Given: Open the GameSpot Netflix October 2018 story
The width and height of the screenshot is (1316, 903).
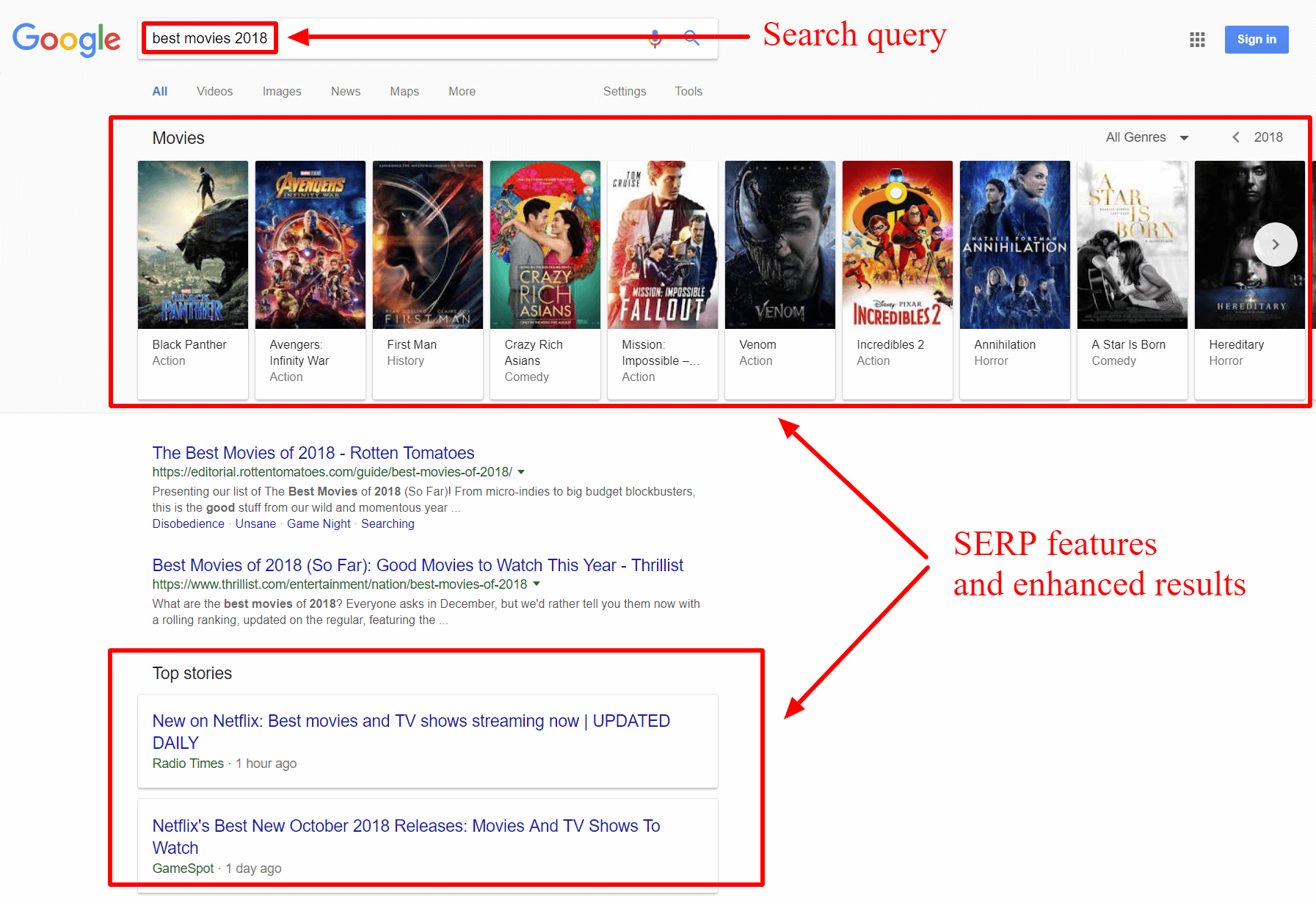Looking at the screenshot, I should pyautogui.click(x=406, y=837).
